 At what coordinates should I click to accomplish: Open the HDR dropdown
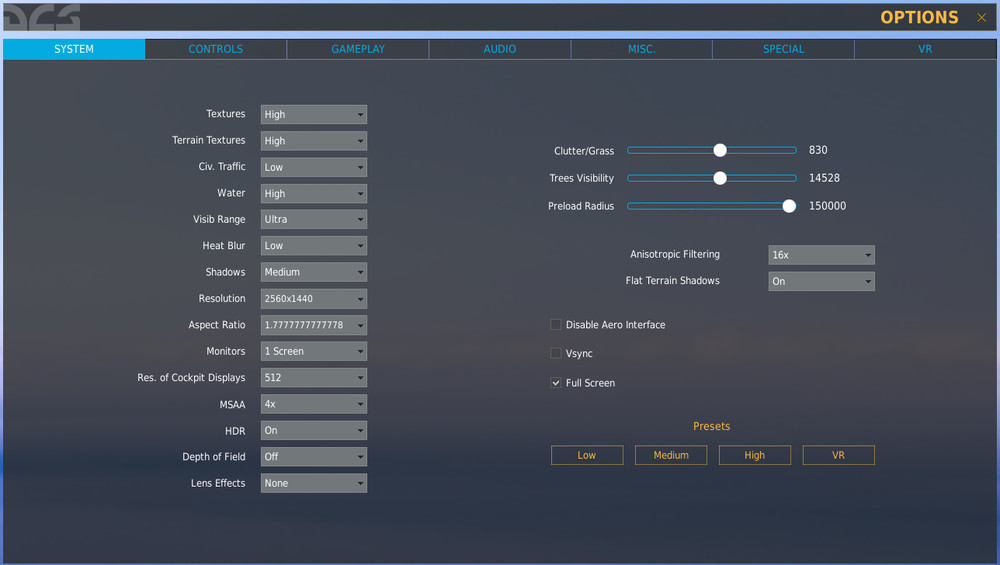[314, 430]
